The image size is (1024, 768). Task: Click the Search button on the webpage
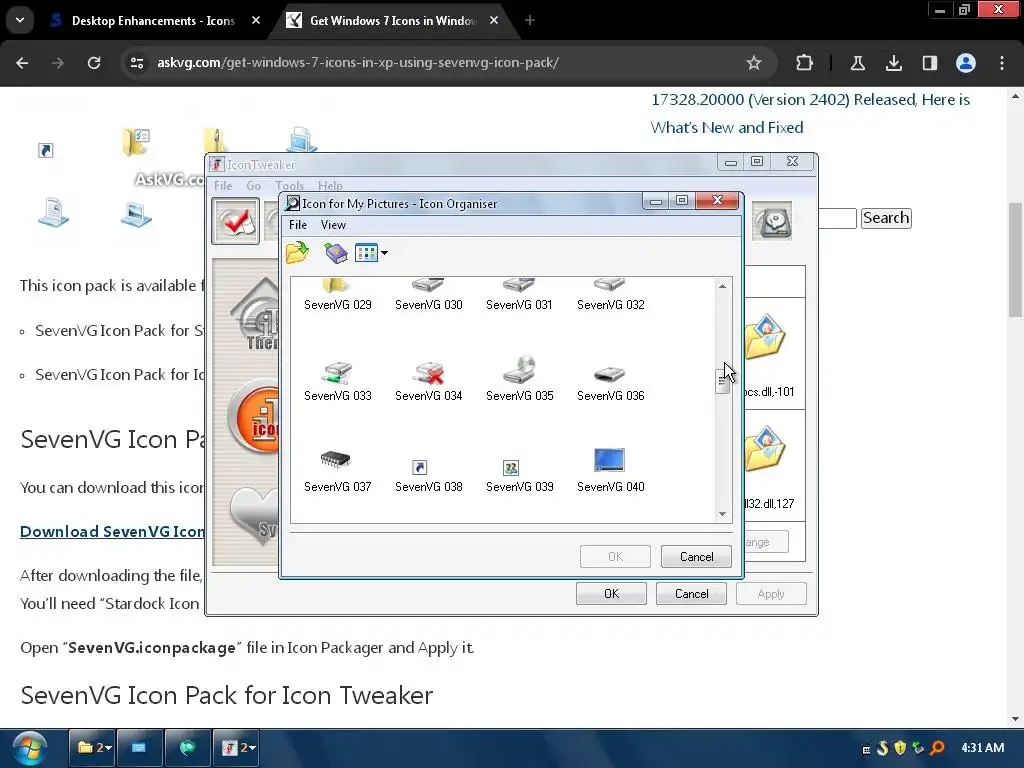point(886,217)
